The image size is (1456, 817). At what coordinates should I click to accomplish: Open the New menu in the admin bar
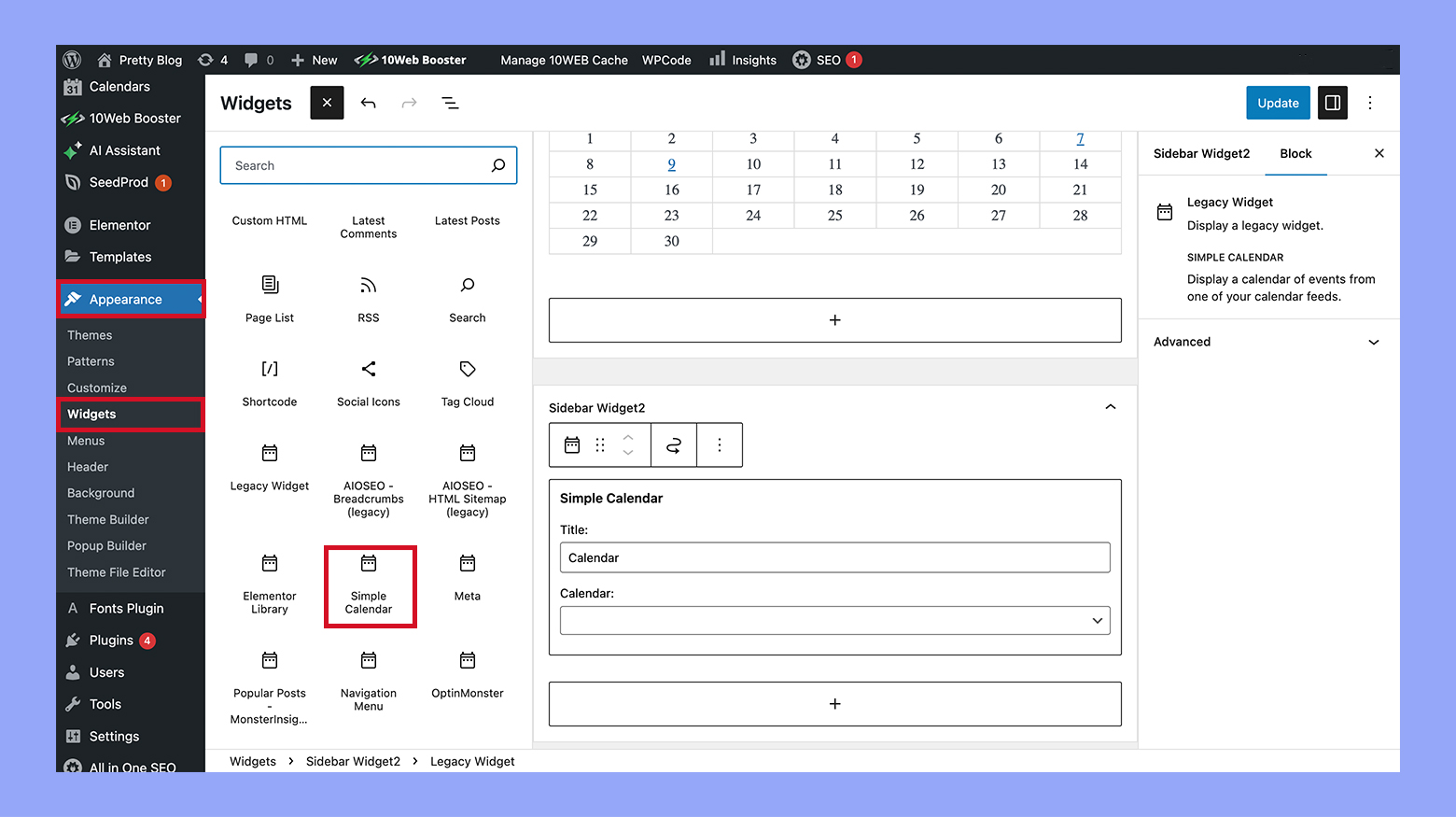[x=314, y=59]
